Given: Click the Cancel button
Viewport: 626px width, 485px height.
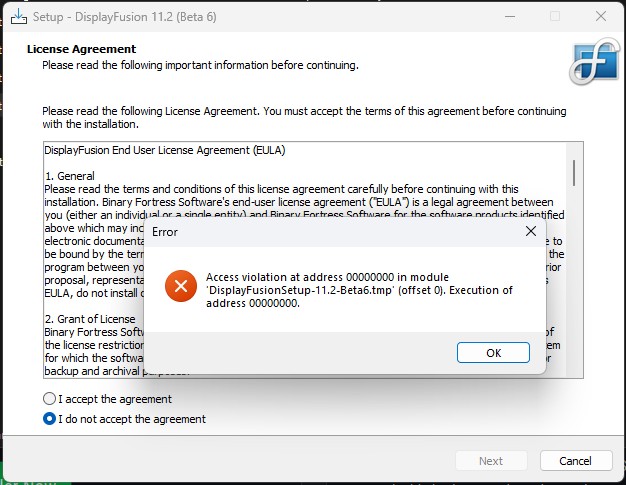Looking at the screenshot, I should pos(575,461).
